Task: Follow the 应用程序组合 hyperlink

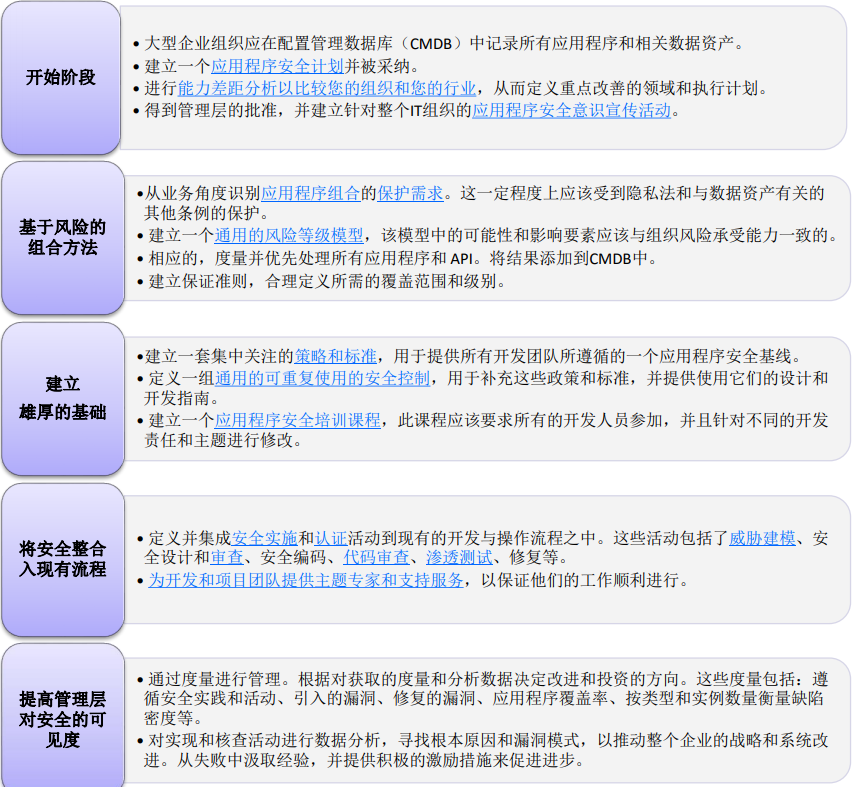Action: pyautogui.click(x=311, y=193)
